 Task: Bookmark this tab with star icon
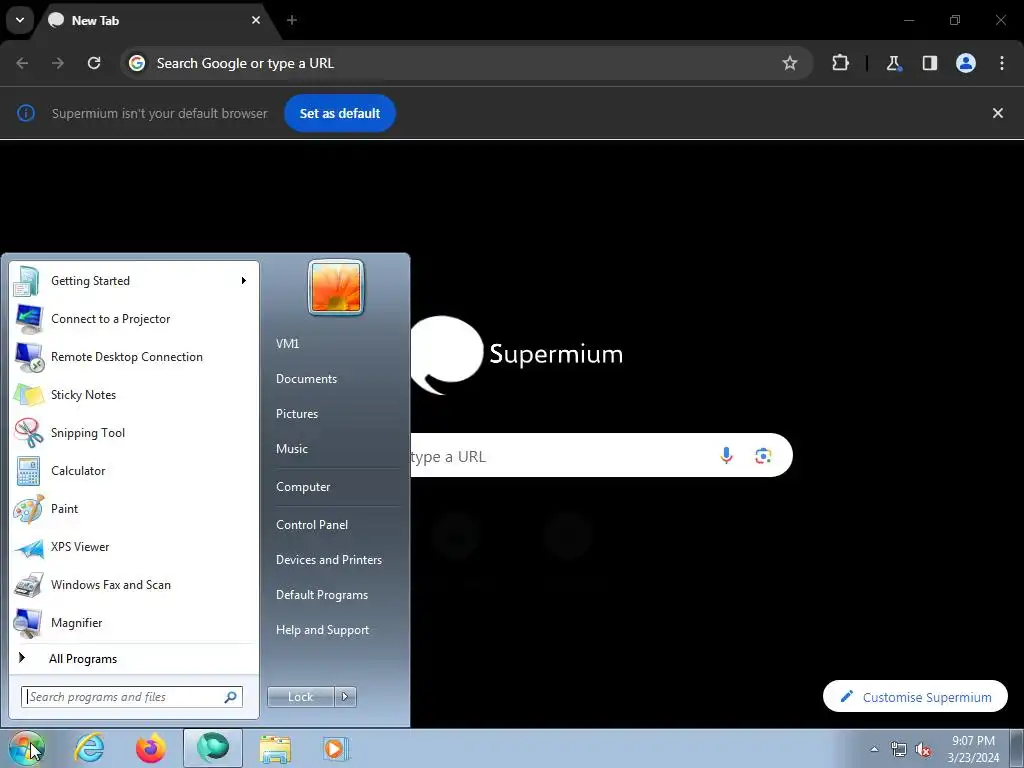[x=790, y=63]
